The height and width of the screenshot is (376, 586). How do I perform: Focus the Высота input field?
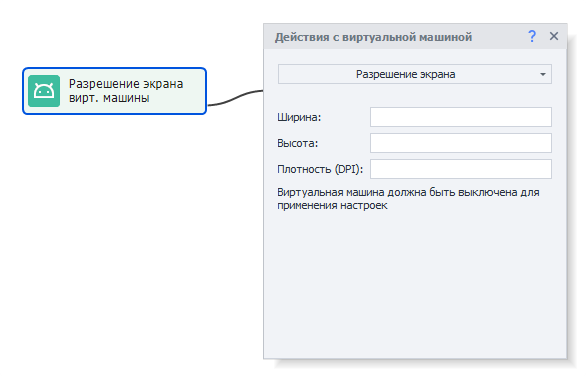pos(461,143)
